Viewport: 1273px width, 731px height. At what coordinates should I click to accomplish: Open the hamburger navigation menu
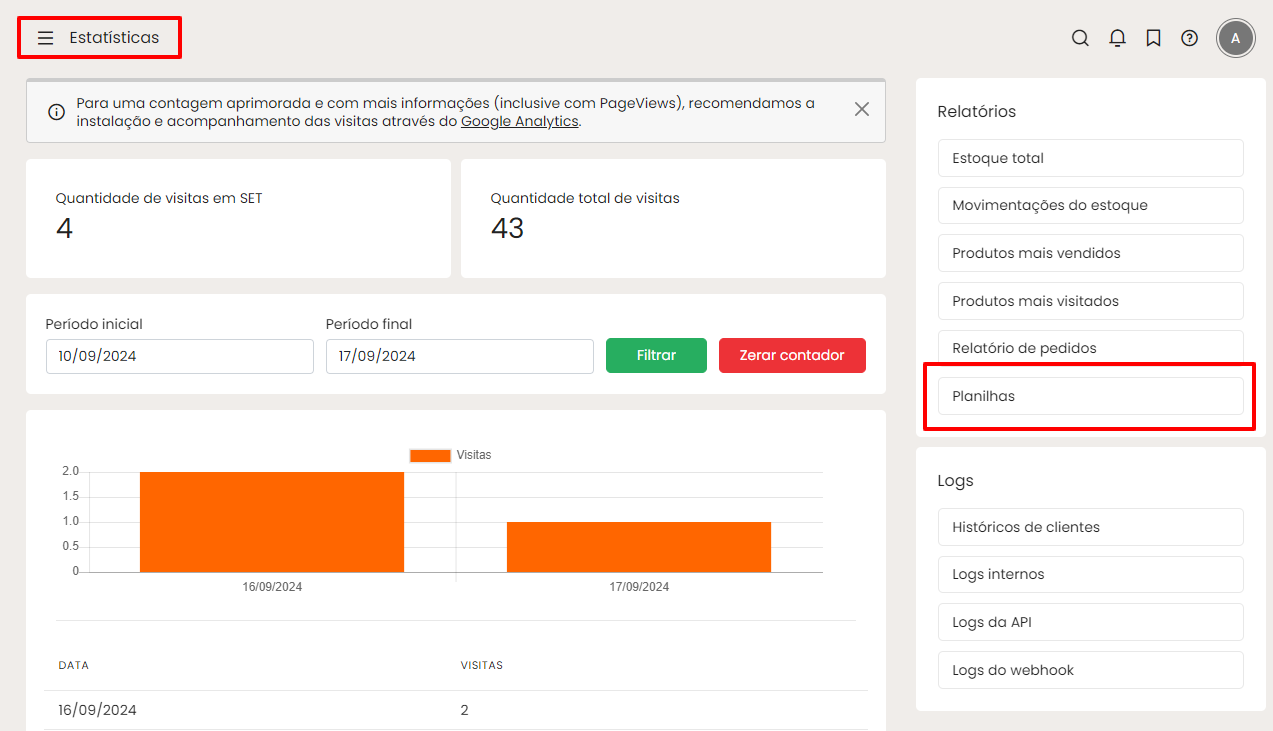point(45,38)
